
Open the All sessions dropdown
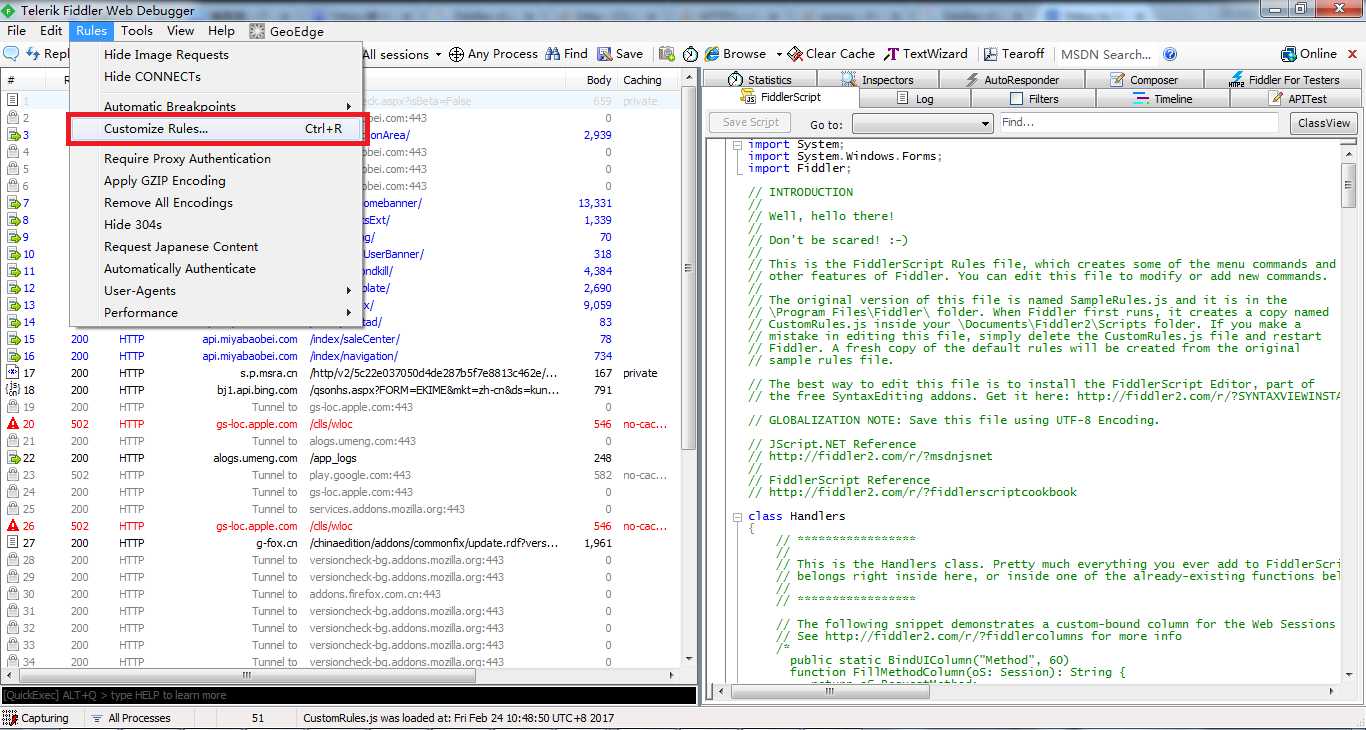pos(402,54)
